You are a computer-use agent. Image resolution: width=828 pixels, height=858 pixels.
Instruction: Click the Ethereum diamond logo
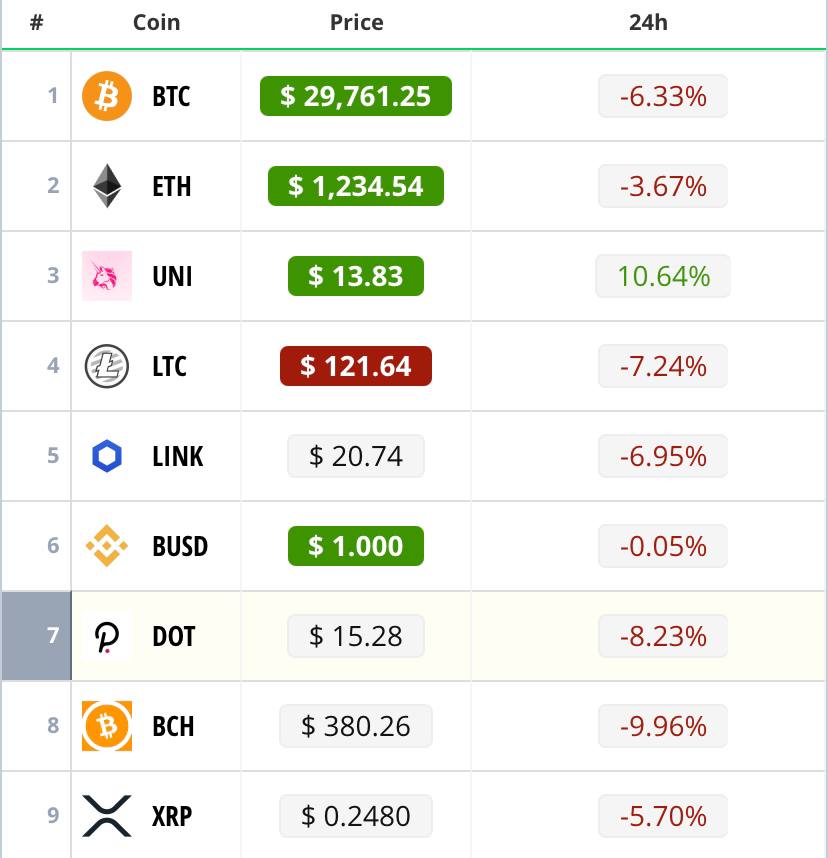click(107, 186)
